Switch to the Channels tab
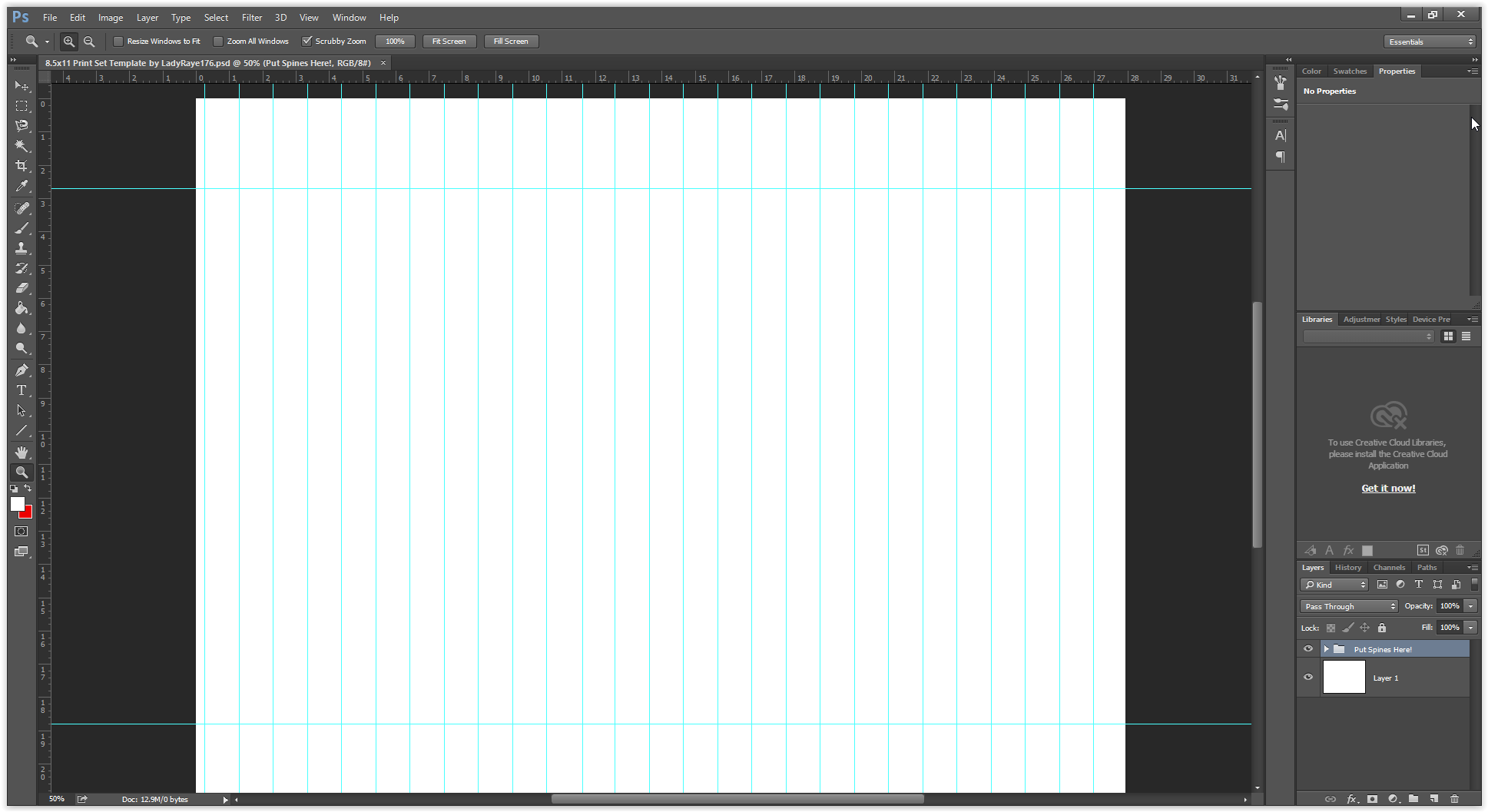The height and width of the screenshot is (812, 1488). click(x=1389, y=567)
